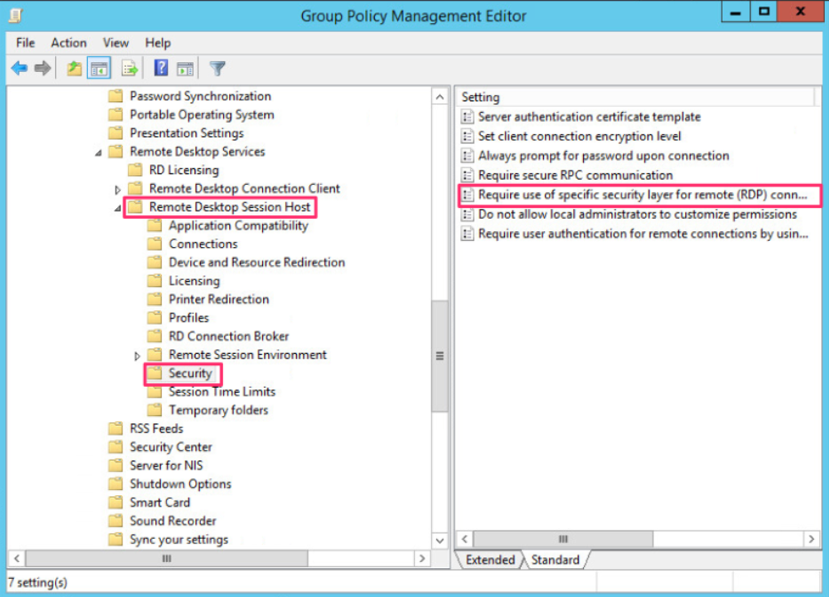Select the Printer Redirection folder
829x597 pixels.
[219, 299]
